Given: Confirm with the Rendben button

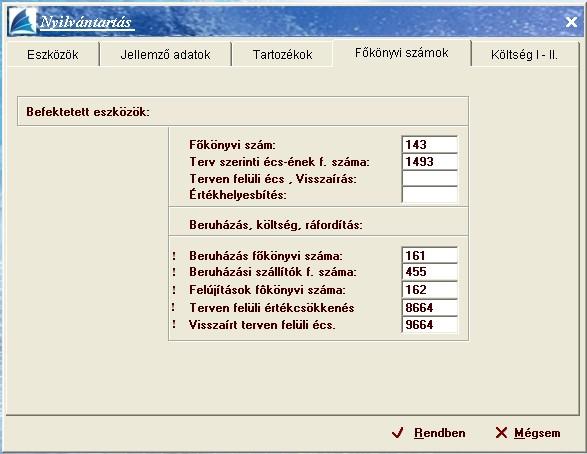Looking at the screenshot, I should (x=429, y=433).
